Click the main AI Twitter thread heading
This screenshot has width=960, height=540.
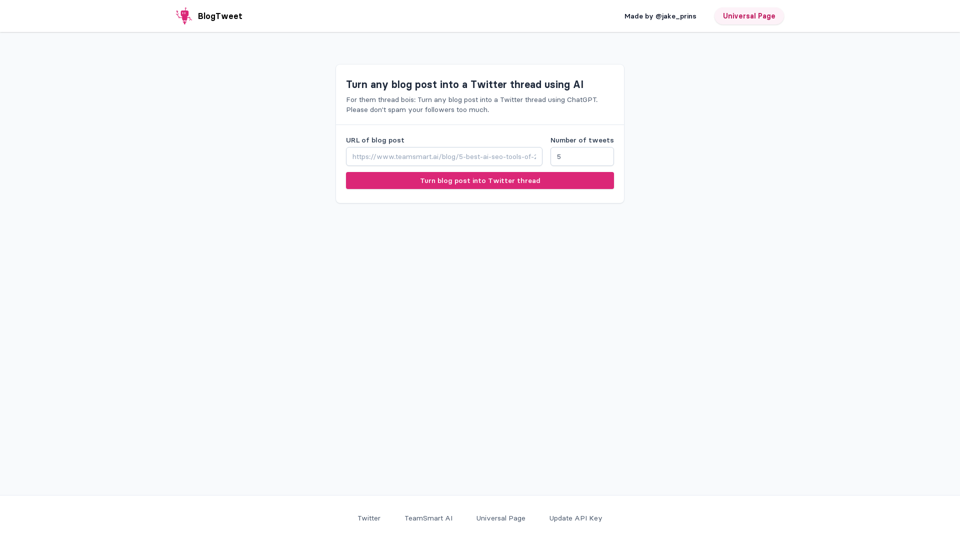pos(464,85)
